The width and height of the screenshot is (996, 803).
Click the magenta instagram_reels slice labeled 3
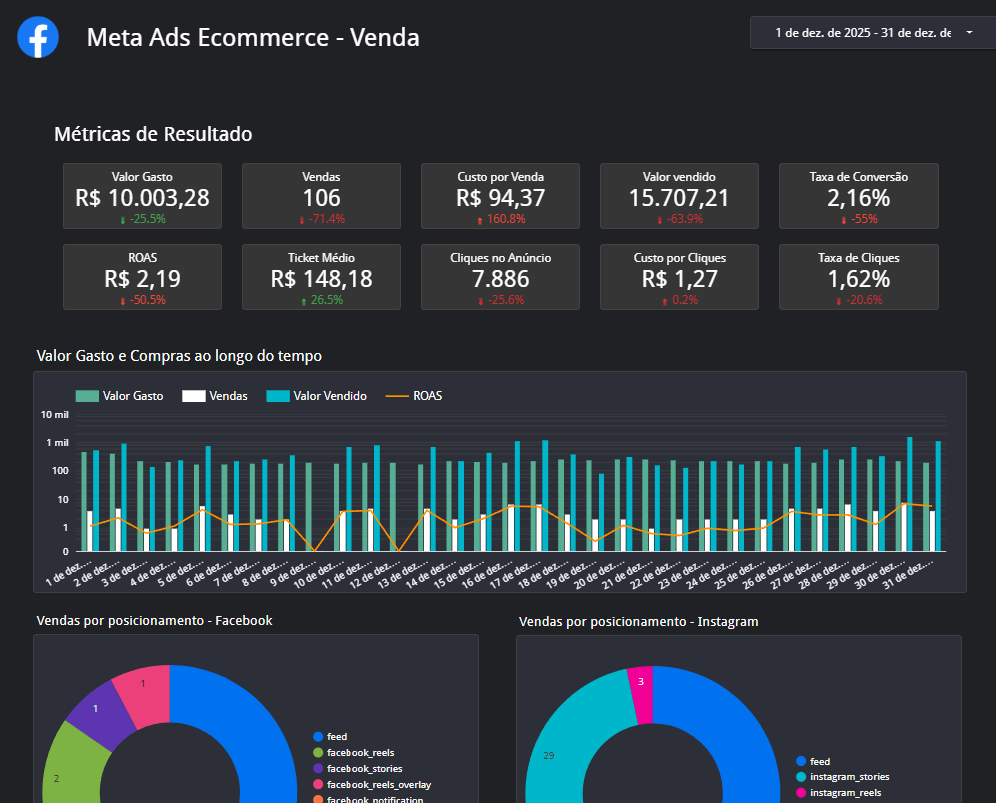pyautogui.click(x=640, y=692)
